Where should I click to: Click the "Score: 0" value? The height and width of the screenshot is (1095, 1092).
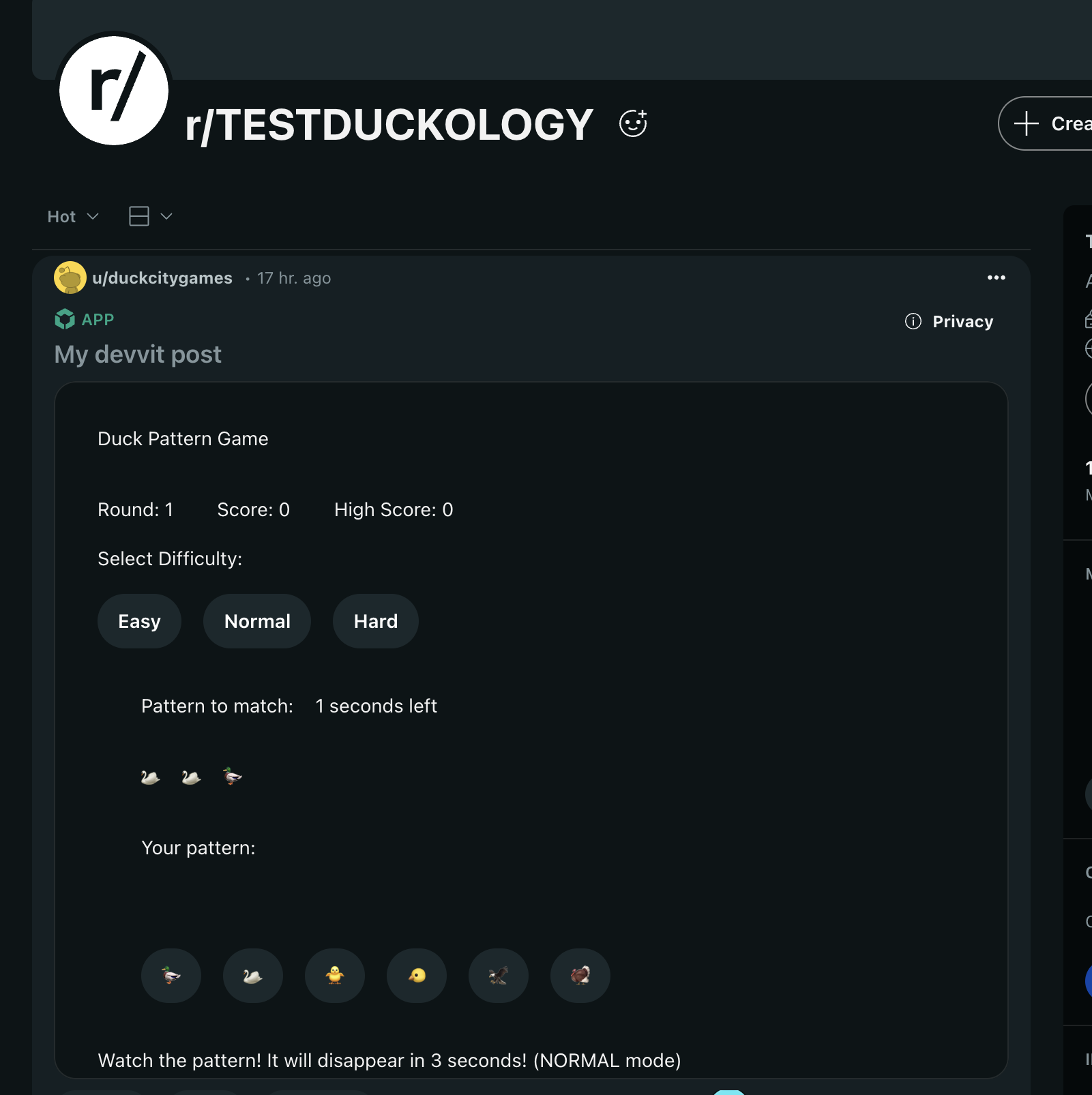(x=254, y=509)
